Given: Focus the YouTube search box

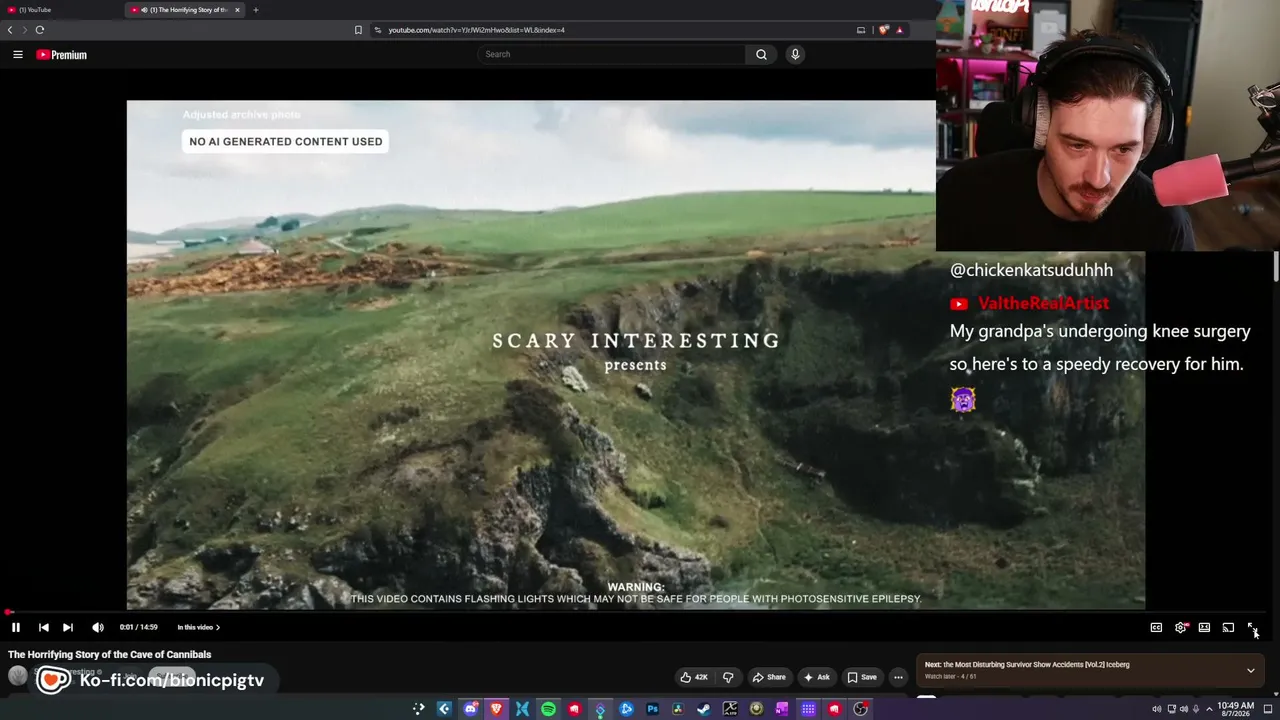Looking at the screenshot, I should (611, 54).
